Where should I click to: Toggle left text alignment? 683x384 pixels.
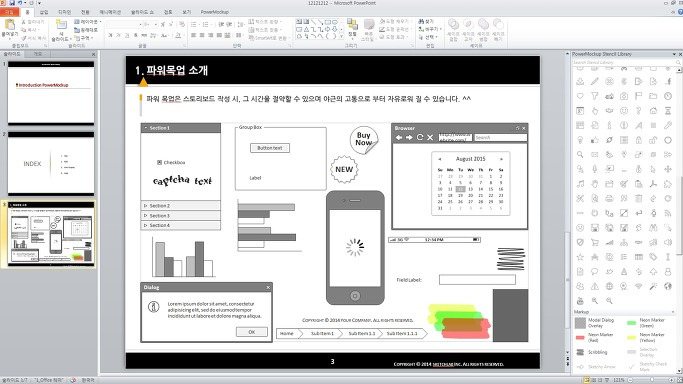[x=193, y=35]
